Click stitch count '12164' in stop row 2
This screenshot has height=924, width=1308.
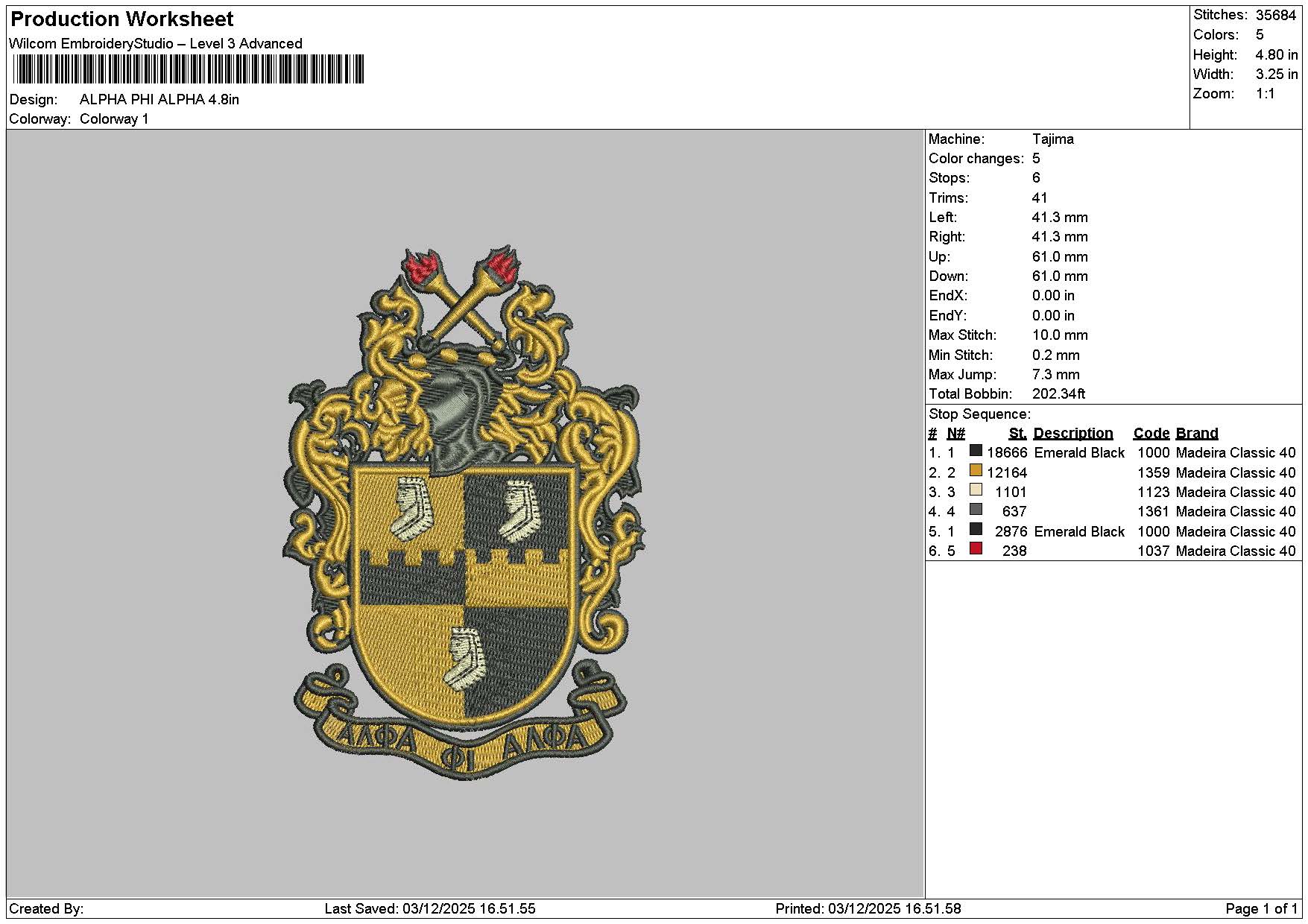[1007, 473]
